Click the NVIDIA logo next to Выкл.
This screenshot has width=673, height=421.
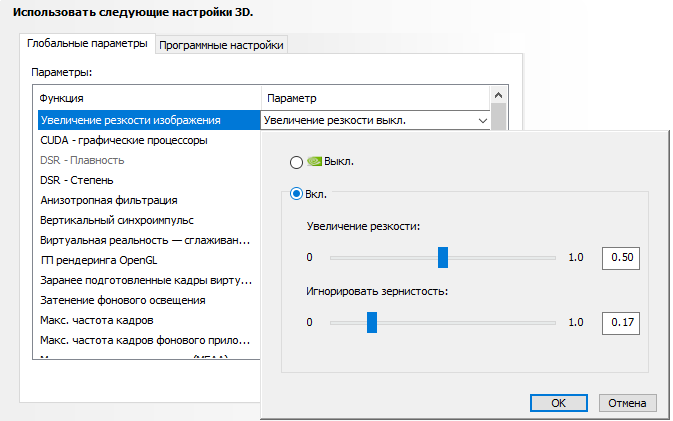point(315,162)
